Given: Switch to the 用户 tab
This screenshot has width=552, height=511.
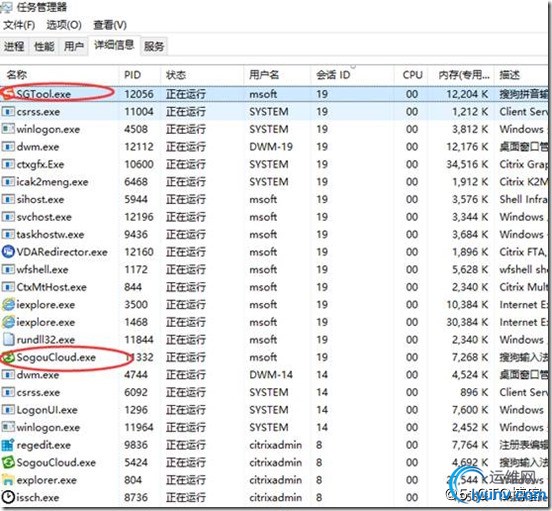Looking at the screenshot, I should click(74, 46).
